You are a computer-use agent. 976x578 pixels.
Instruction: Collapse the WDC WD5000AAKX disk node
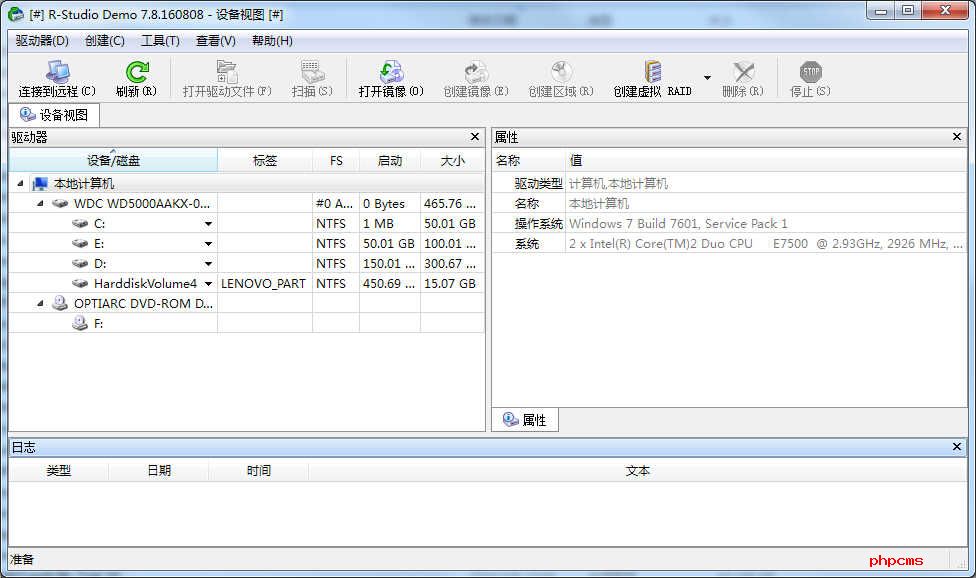click(40, 203)
